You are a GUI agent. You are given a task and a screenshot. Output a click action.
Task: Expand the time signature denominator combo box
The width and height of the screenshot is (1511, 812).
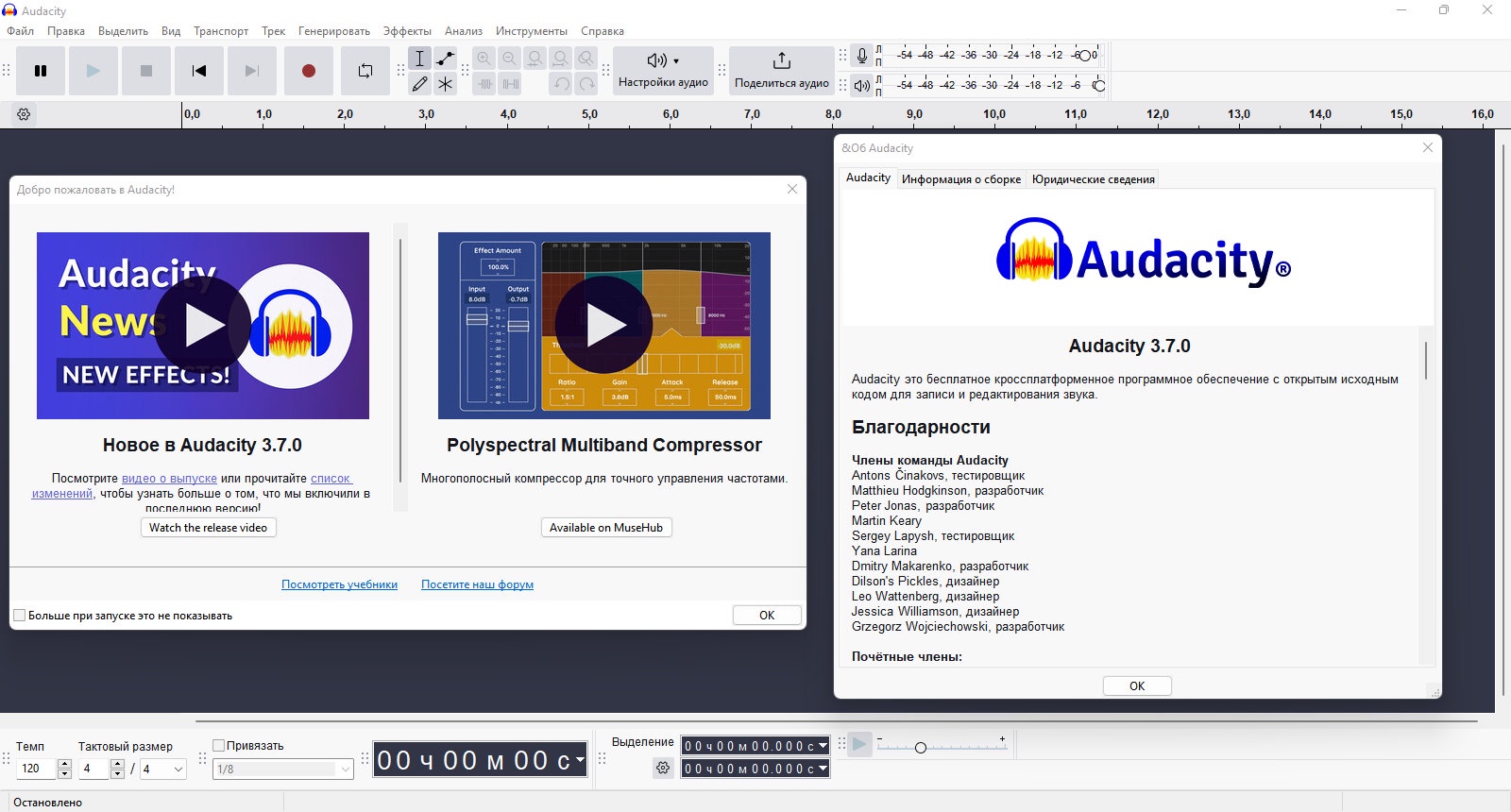click(x=163, y=770)
